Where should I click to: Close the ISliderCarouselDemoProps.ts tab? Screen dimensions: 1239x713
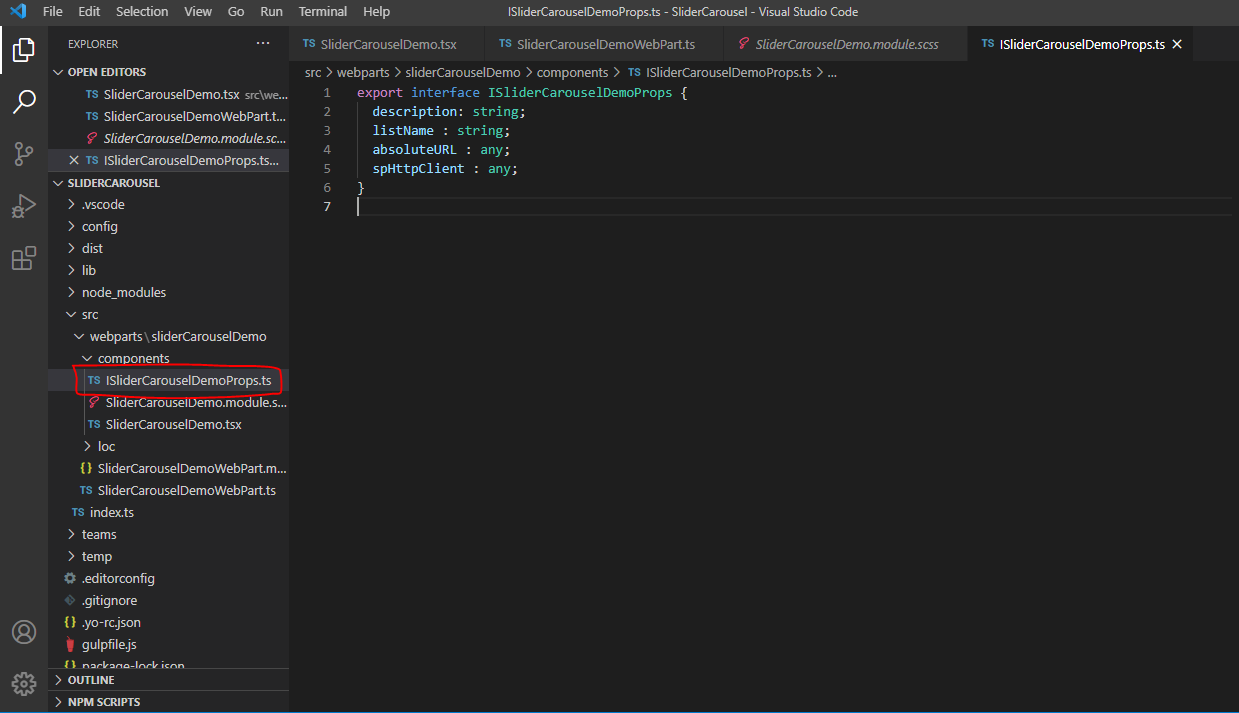(1177, 44)
